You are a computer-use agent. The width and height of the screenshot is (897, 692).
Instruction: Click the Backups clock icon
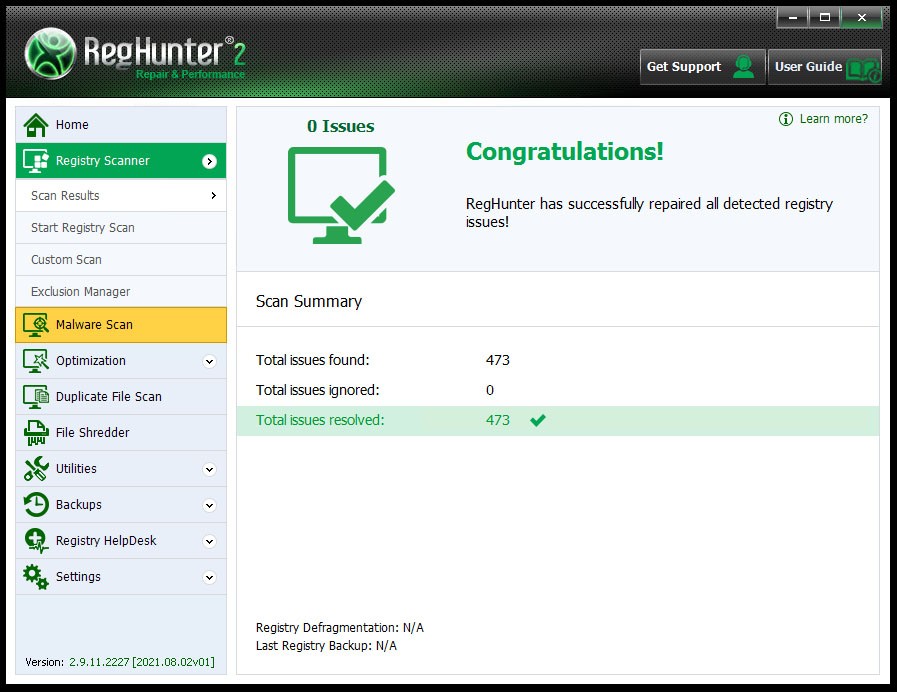[36, 505]
